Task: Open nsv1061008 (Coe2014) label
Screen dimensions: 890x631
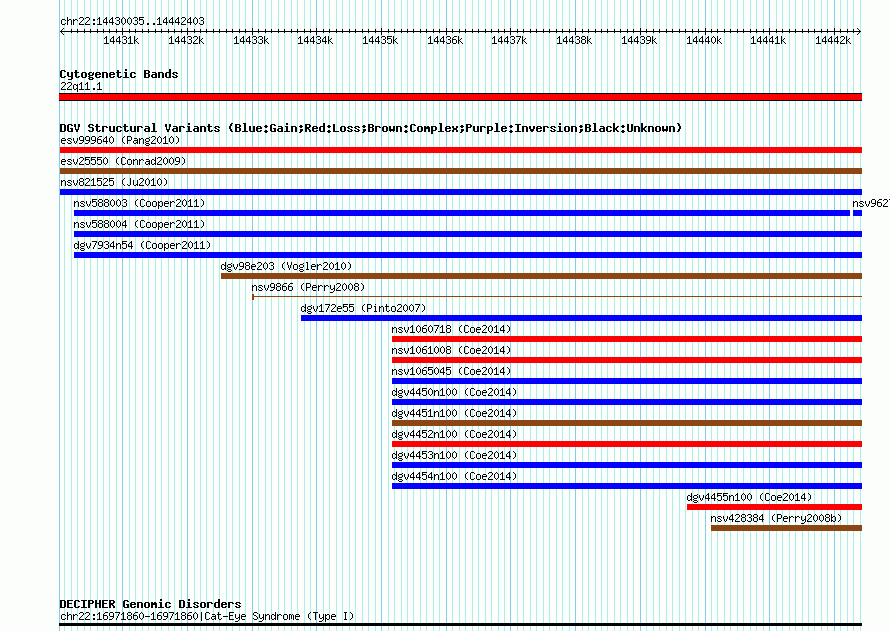Action: point(451,350)
